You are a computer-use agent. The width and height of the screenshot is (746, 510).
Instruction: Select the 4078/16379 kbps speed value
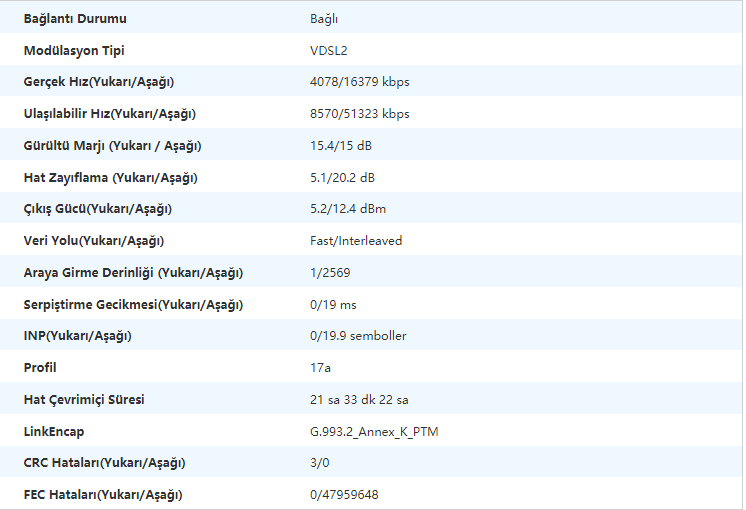tap(359, 82)
